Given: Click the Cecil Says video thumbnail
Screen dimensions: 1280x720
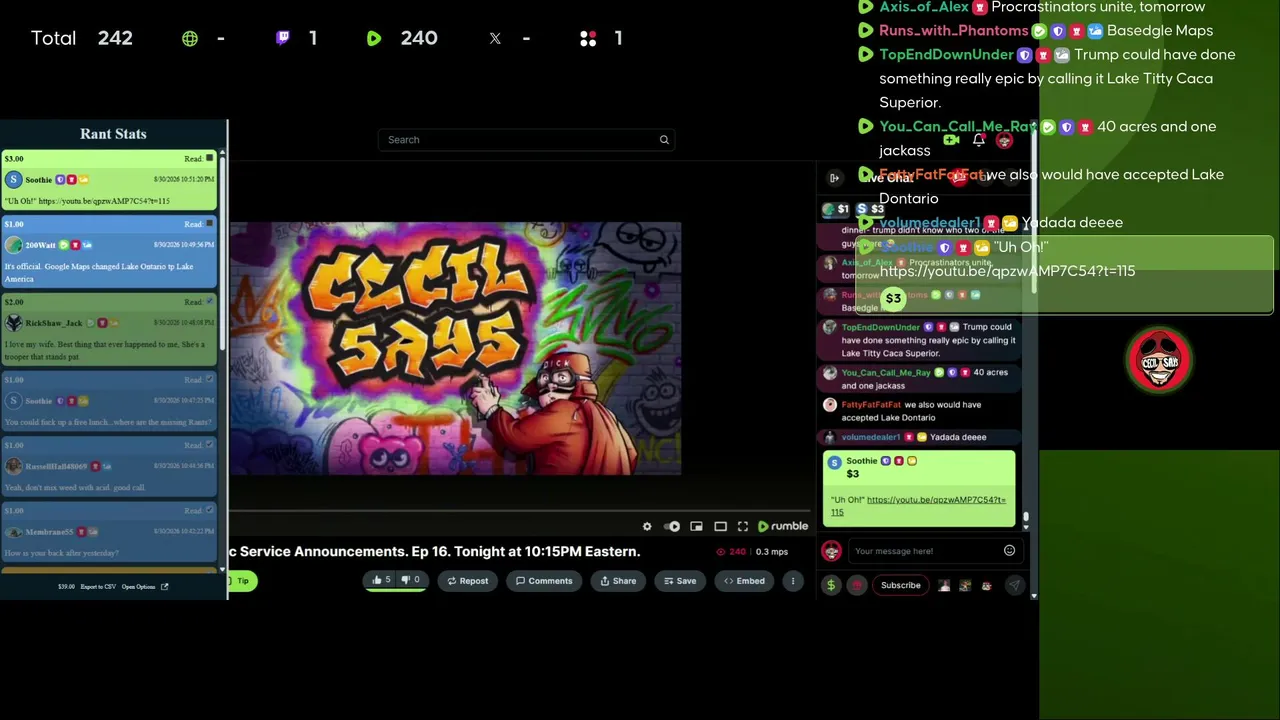Looking at the screenshot, I should click(456, 348).
